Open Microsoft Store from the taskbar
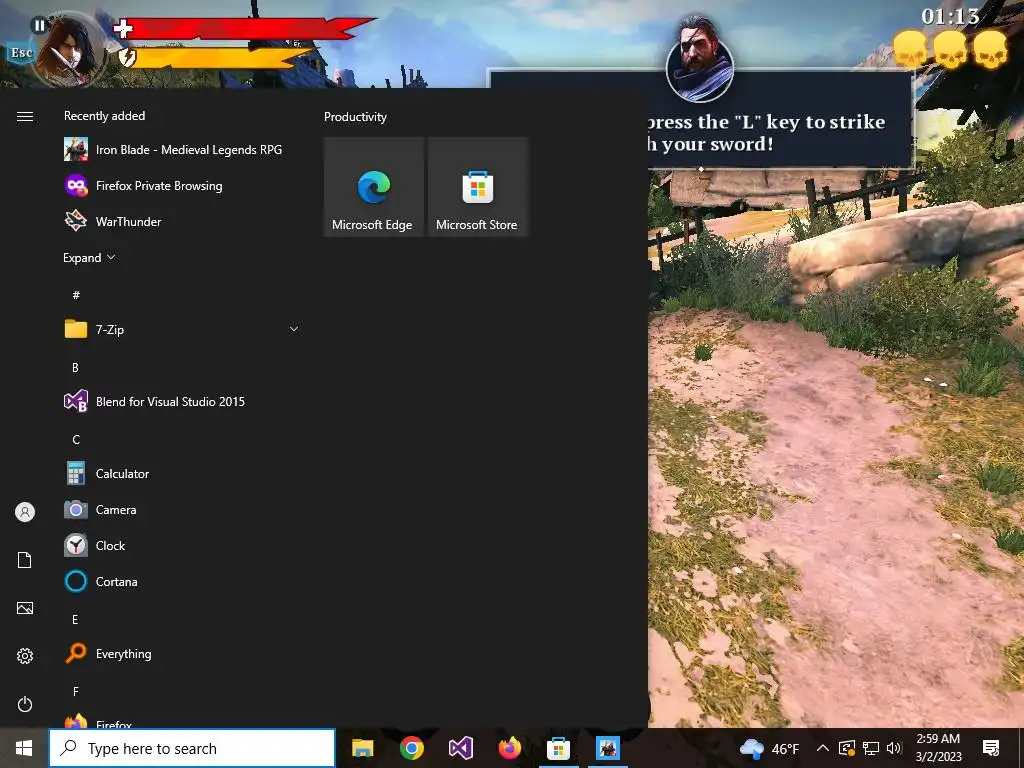The width and height of the screenshot is (1024, 768). point(558,748)
